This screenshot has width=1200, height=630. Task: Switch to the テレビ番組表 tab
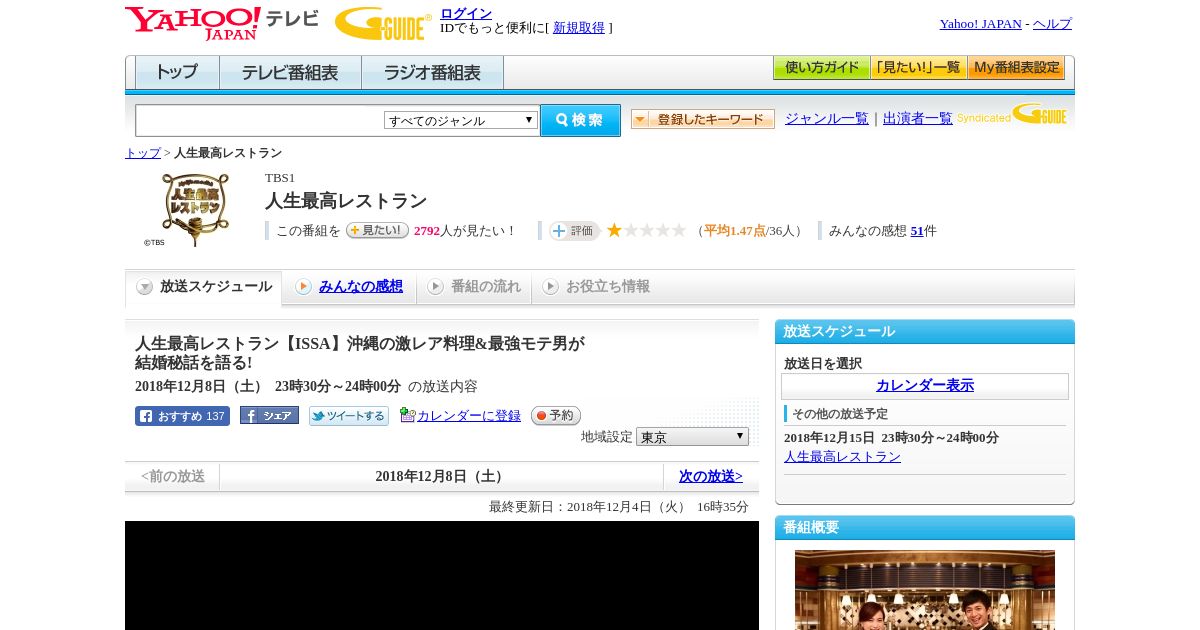coord(290,73)
